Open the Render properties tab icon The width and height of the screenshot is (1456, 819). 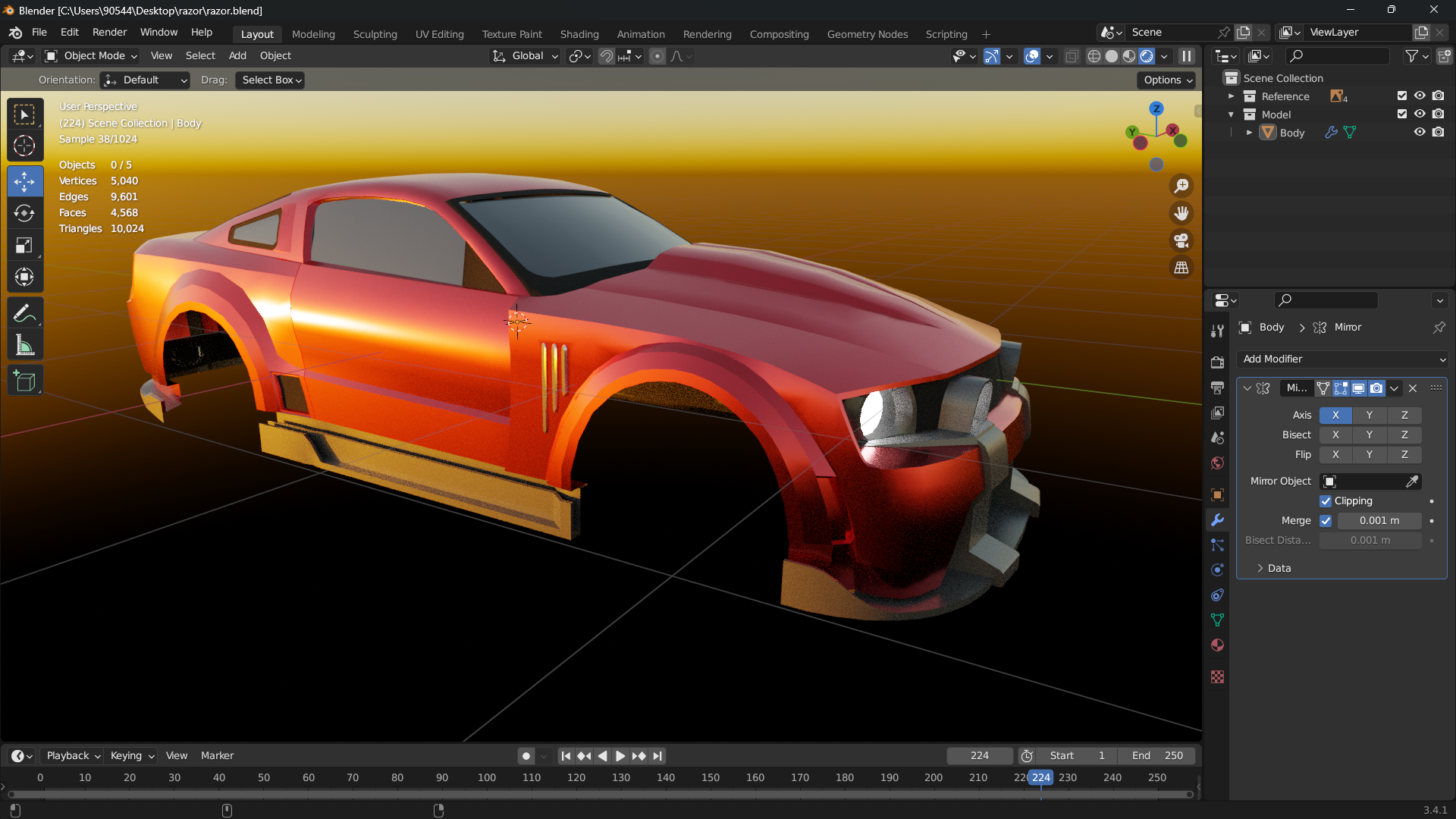[x=1217, y=362]
